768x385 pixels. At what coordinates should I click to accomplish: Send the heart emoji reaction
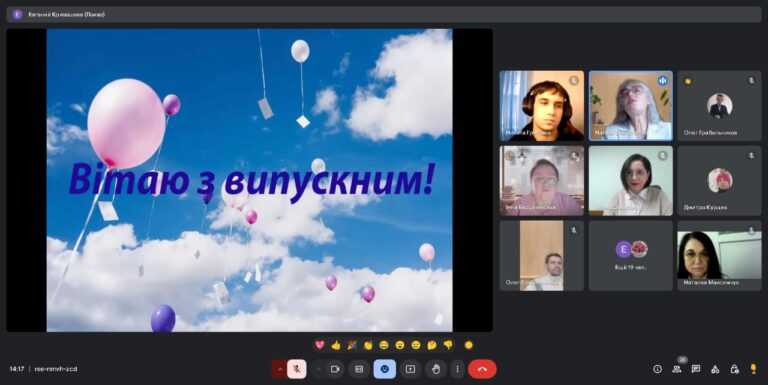[320, 345]
